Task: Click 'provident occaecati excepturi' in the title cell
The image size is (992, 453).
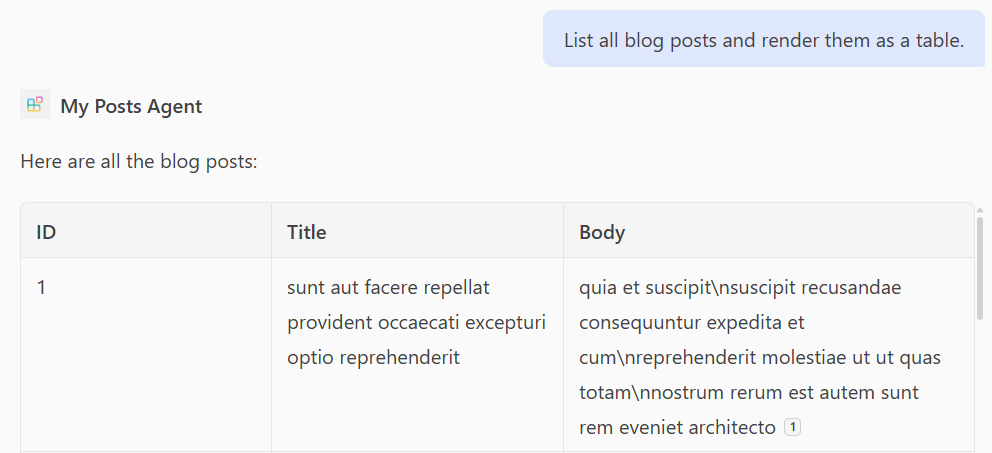Action: tap(416, 323)
